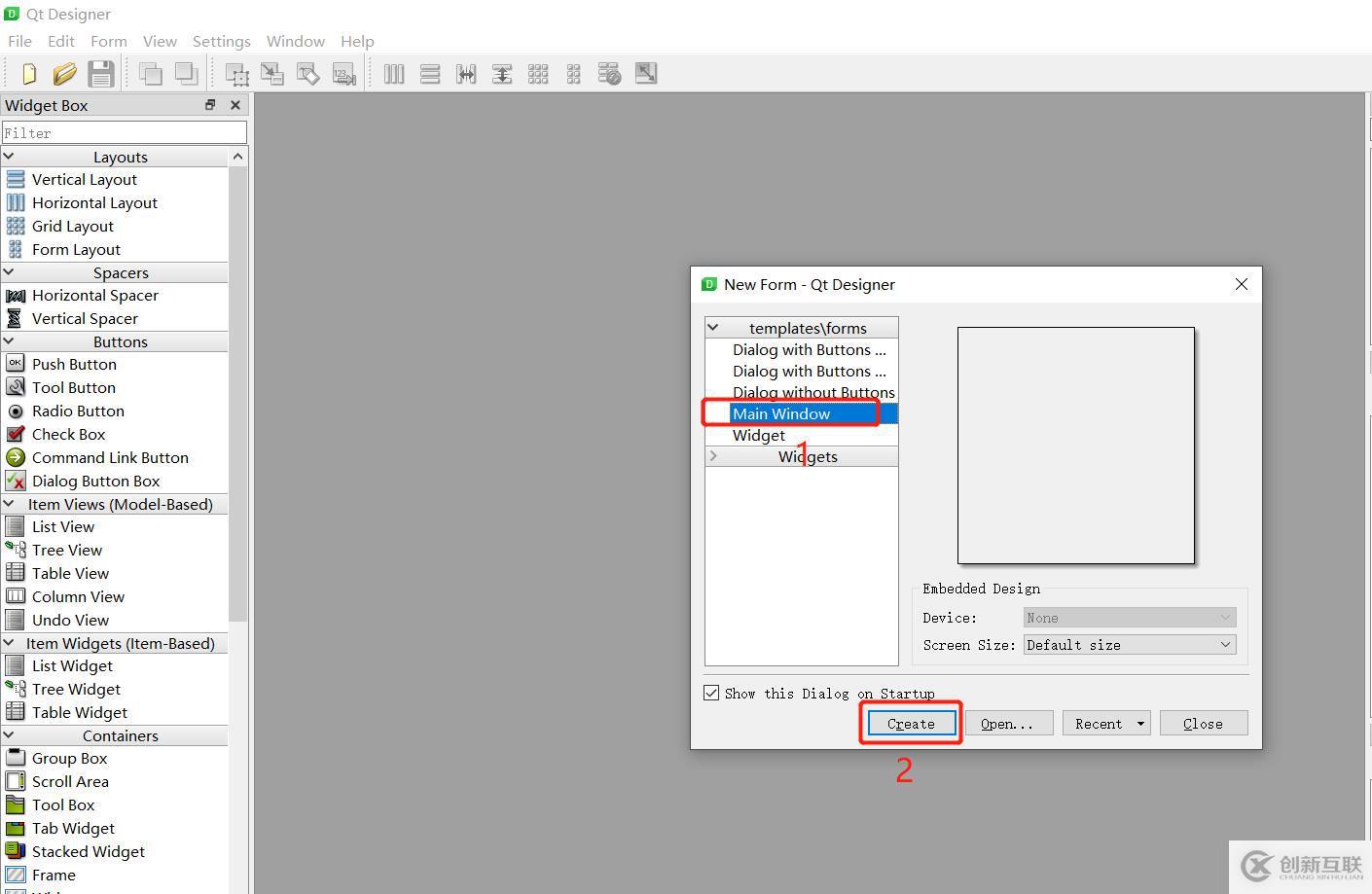Float the Widget Box panel
The width and height of the screenshot is (1372, 894).
[x=210, y=105]
